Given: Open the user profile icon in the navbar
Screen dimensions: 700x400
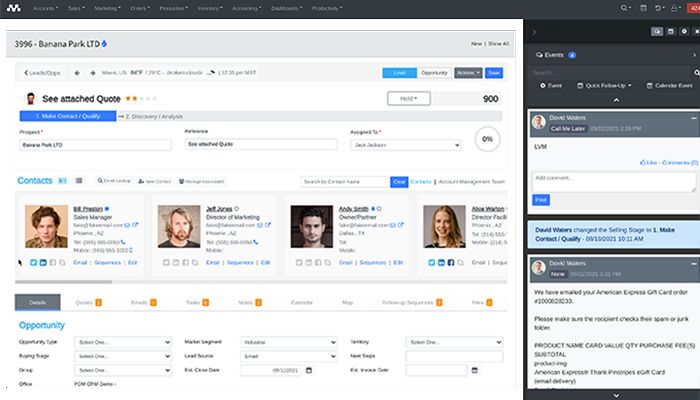Looking at the screenshot, I should point(675,8).
